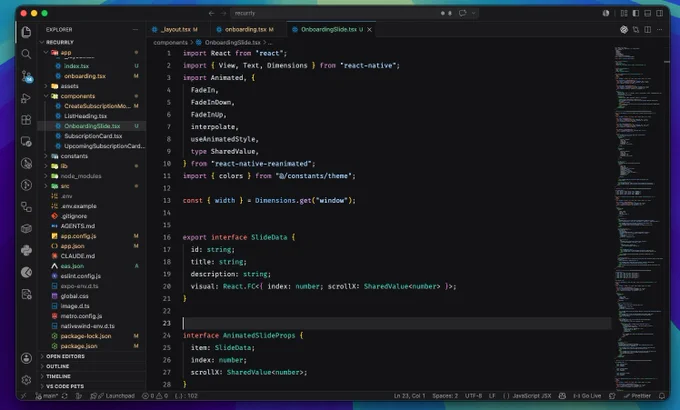Image resolution: width=680 pixels, height=410 pixels.
Task: Click UTF-8 encoding selector
Action: coord(473,396)
